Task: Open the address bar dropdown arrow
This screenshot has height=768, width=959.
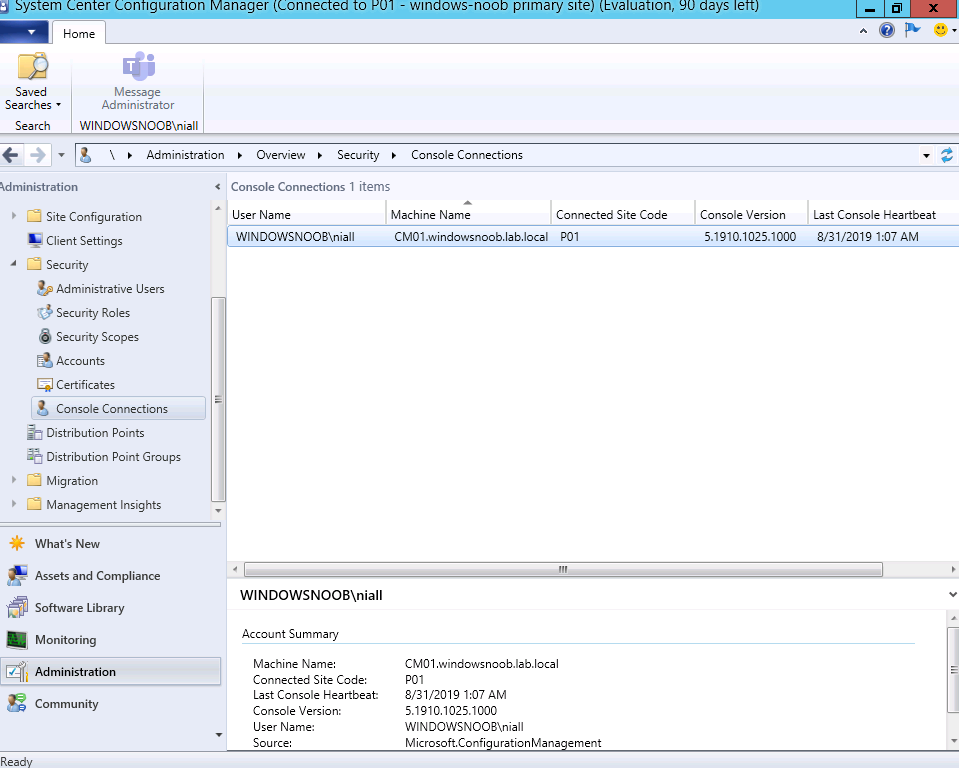Action: pos(926,155)
